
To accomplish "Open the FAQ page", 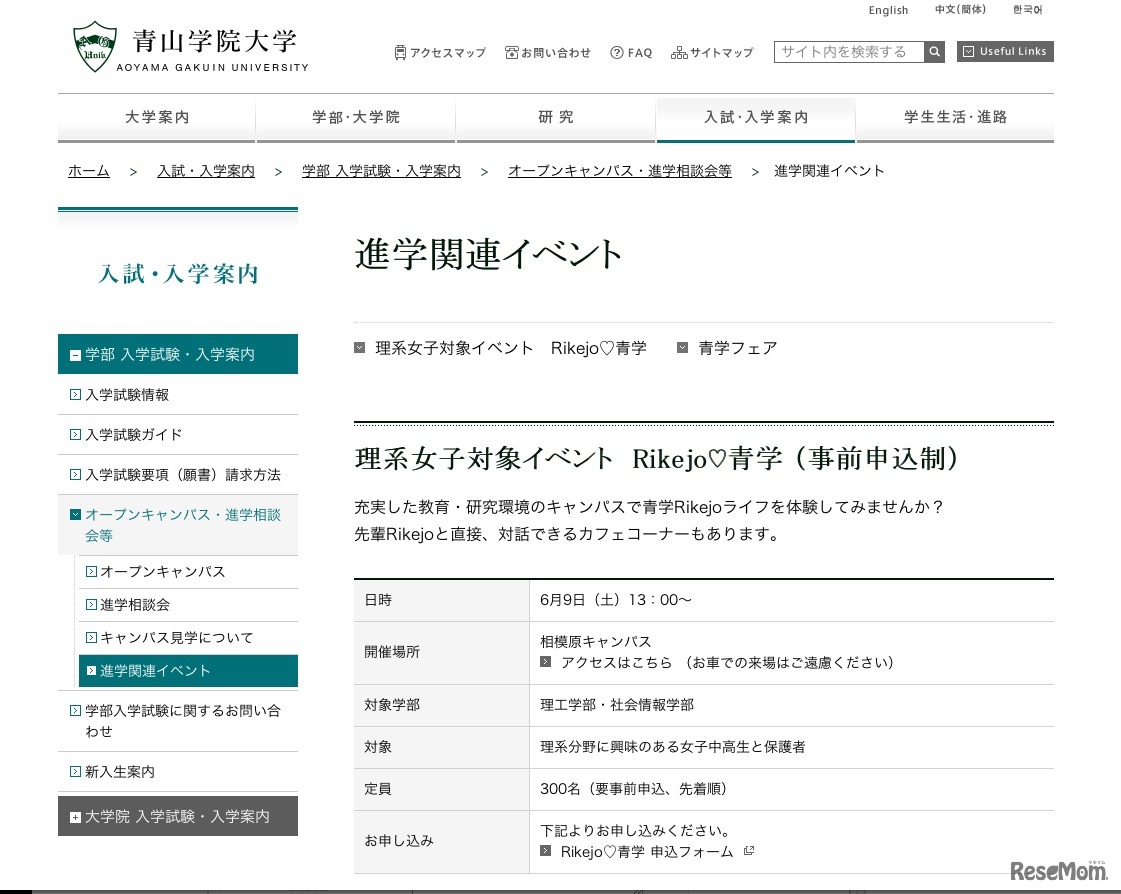I will pyautogui.click(x=631, y=53).
